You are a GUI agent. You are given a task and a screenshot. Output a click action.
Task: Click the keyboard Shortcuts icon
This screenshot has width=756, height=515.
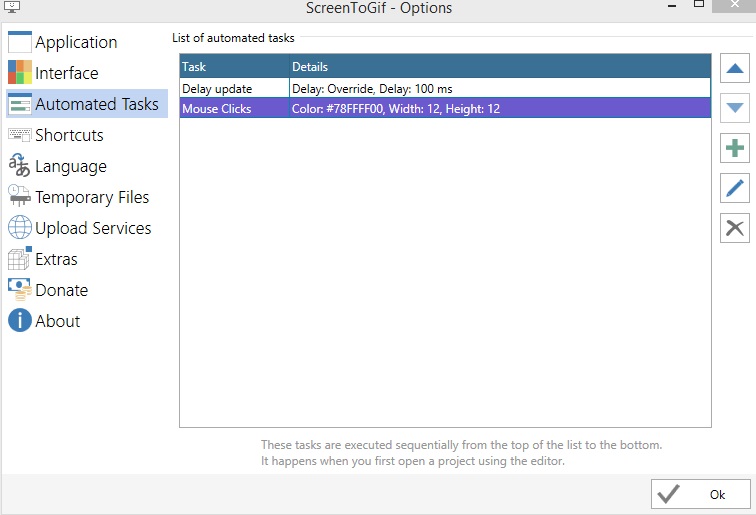20,135
